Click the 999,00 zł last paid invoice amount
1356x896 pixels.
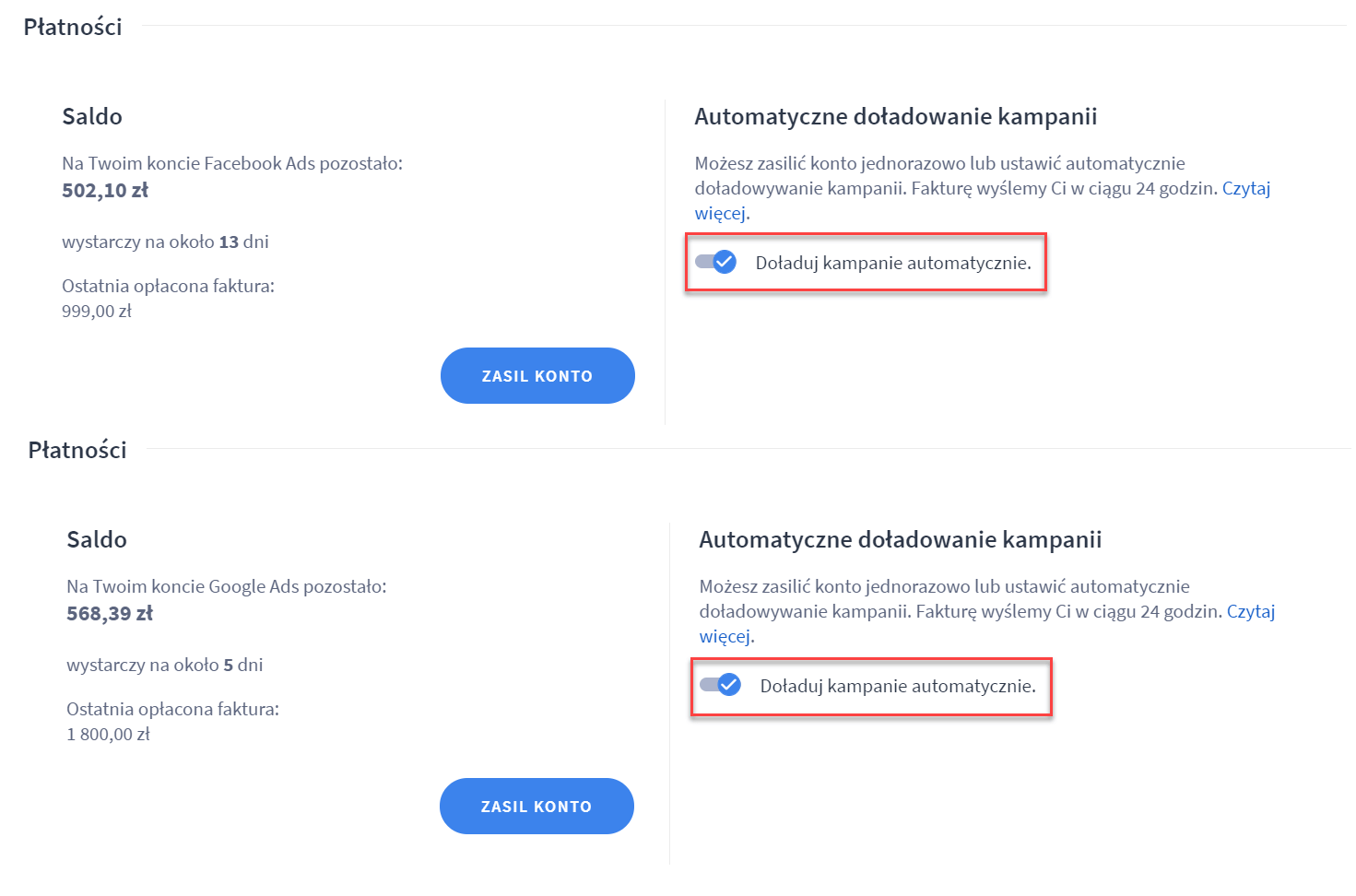tap(97, 312)
